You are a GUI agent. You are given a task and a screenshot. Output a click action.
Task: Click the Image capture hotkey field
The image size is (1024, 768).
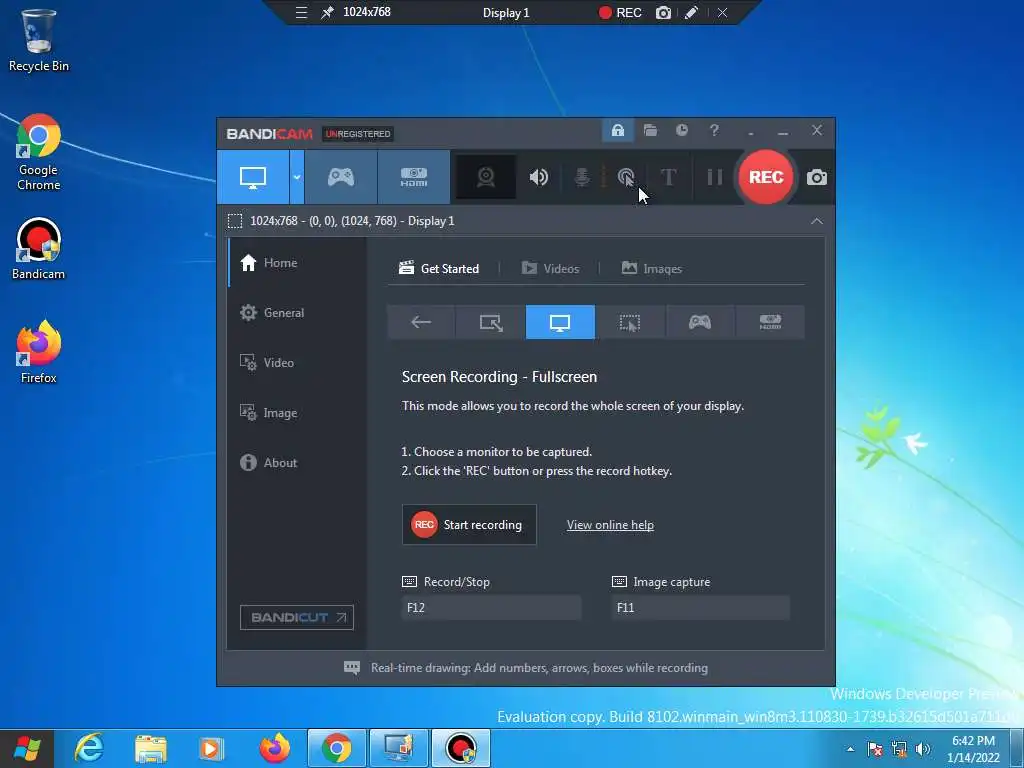point(700,608)
